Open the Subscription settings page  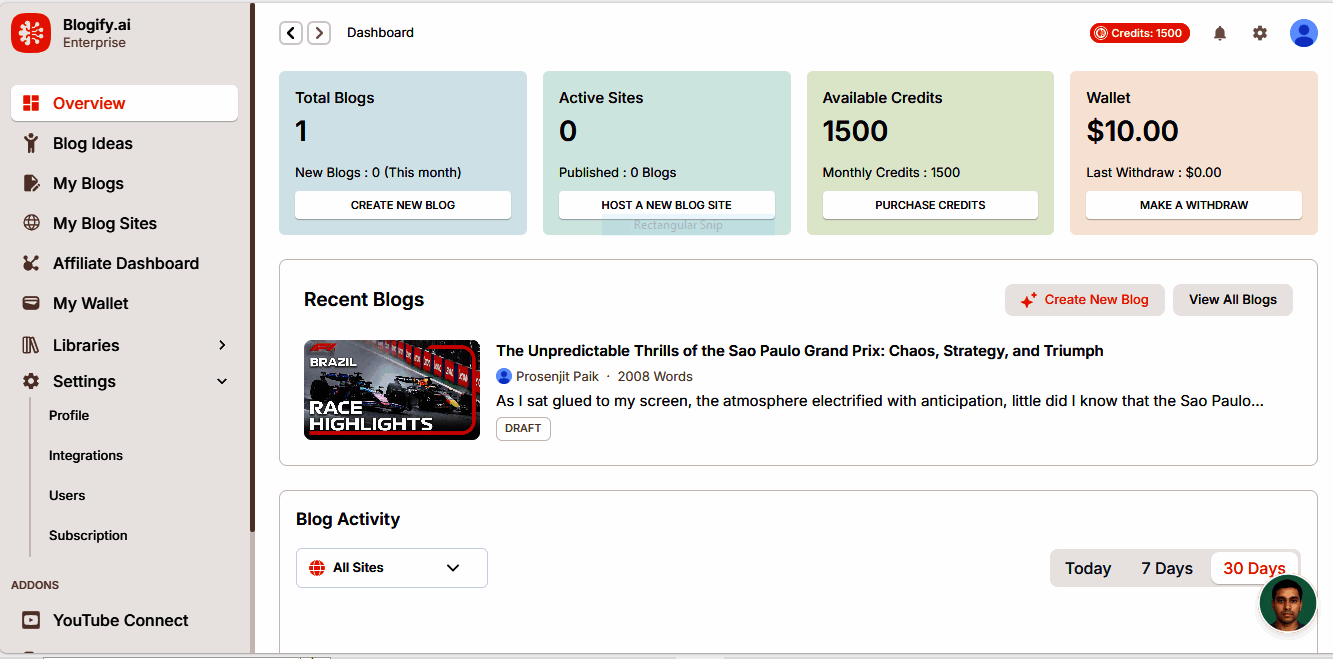(x=88, y=535)
